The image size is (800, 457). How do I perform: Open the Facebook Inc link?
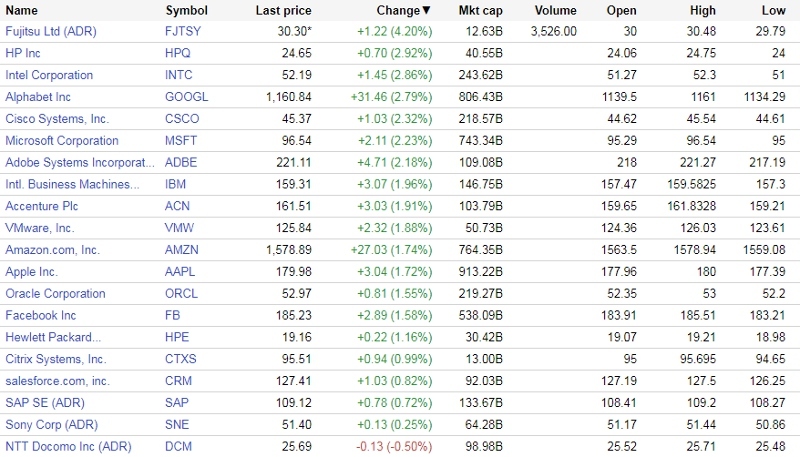pyautogui.click(x=41, y=316)
